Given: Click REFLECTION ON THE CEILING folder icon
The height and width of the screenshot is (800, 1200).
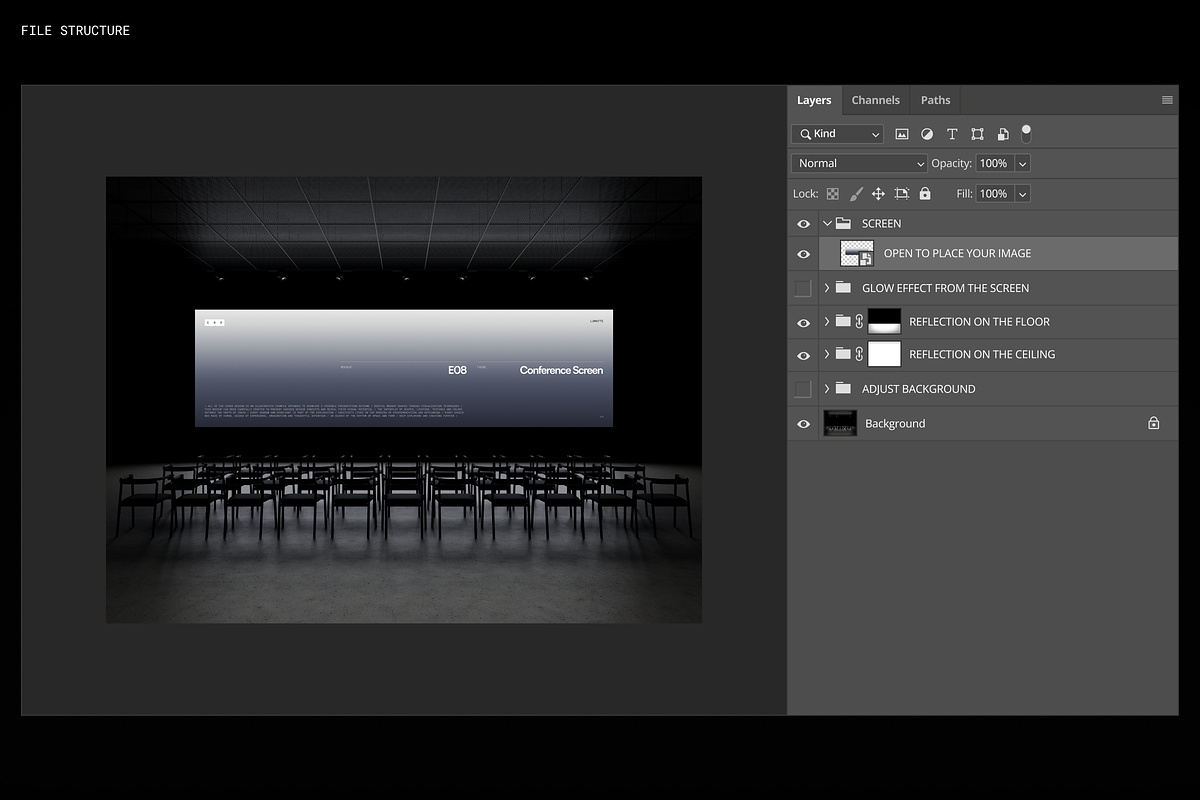Looking at the screenshot, I should click(843, 354).
